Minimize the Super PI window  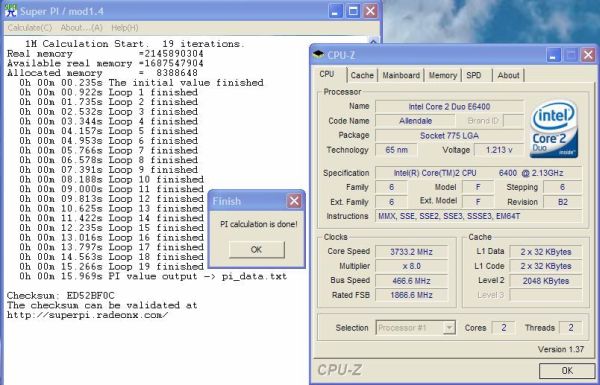click(x=335, y=11)
